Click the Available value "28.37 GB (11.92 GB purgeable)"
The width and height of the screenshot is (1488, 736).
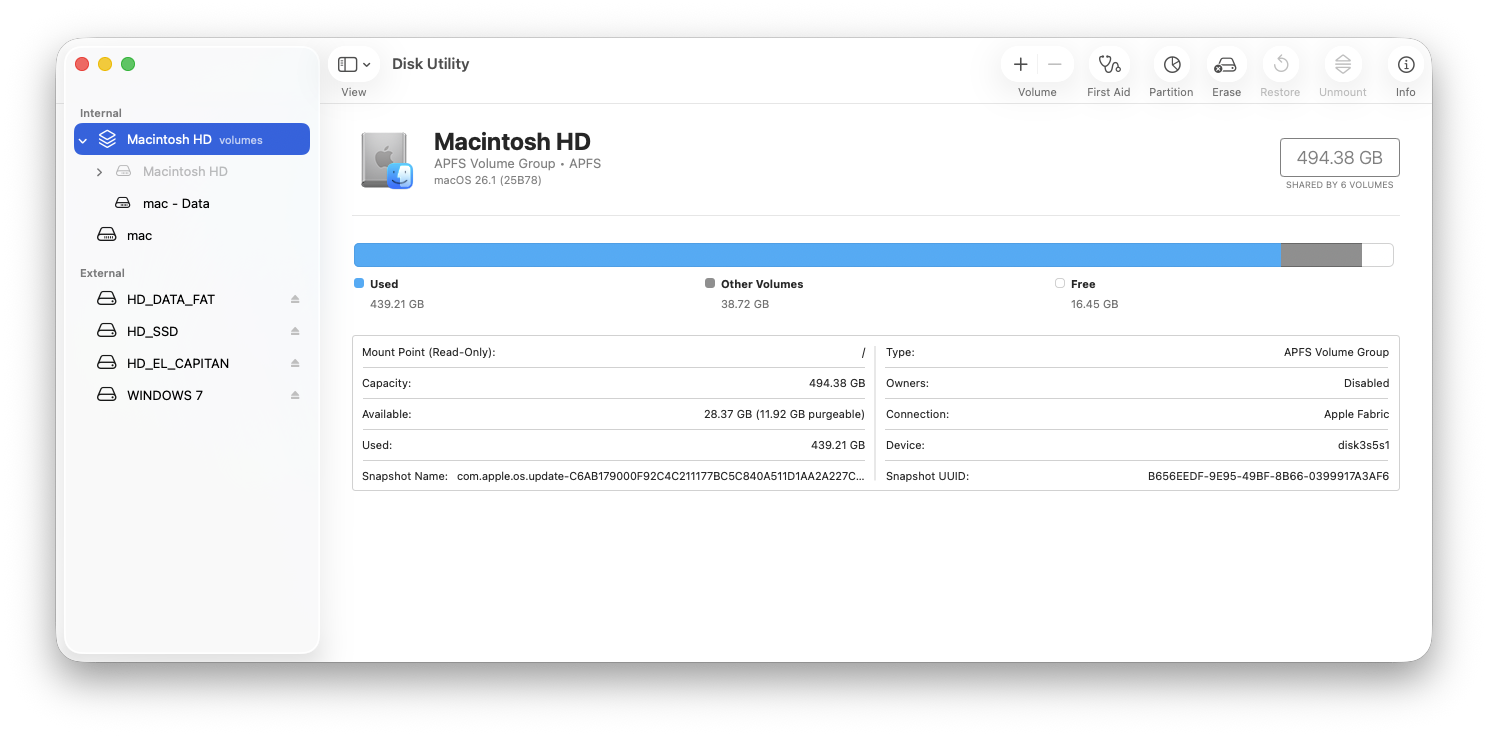pos(784,414)
